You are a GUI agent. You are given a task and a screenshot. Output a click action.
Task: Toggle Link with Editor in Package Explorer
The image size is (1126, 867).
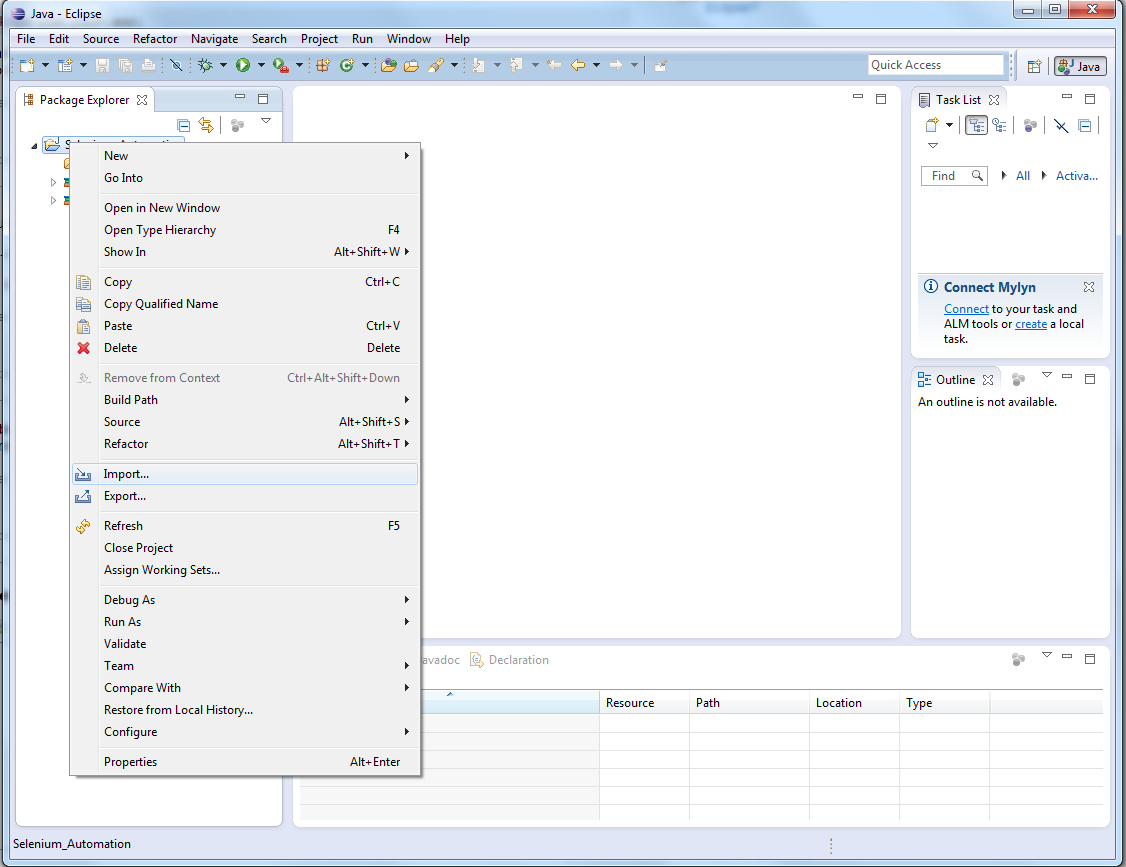tap(206, 125)
